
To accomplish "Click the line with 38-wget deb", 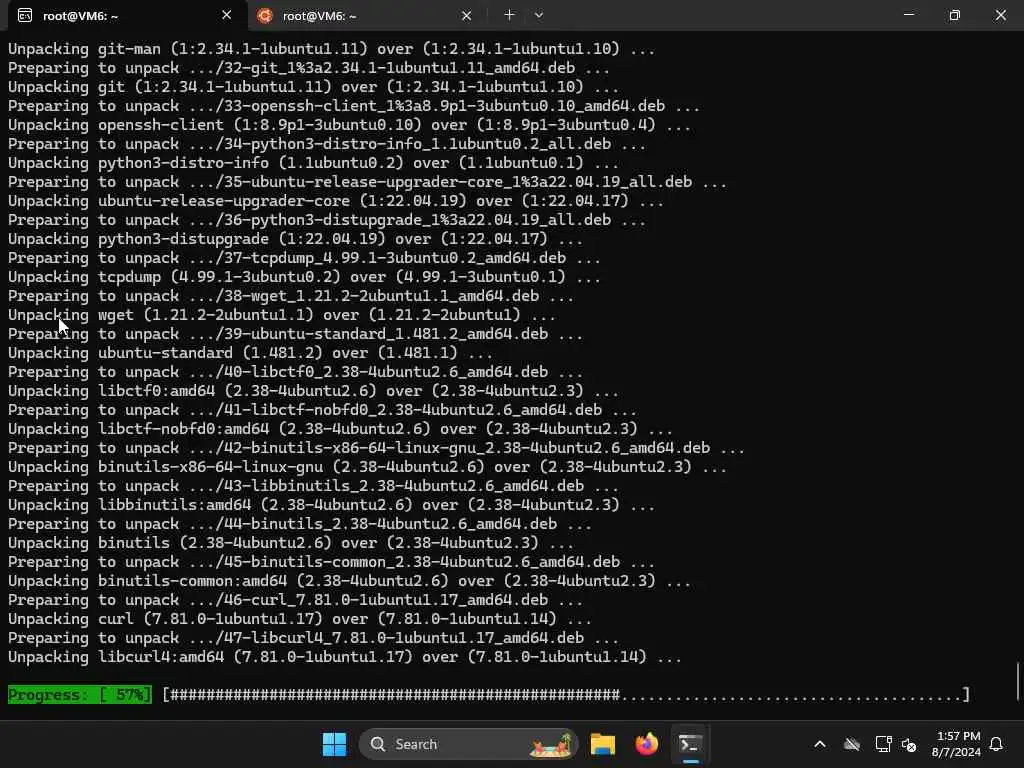I will [291, 296].
